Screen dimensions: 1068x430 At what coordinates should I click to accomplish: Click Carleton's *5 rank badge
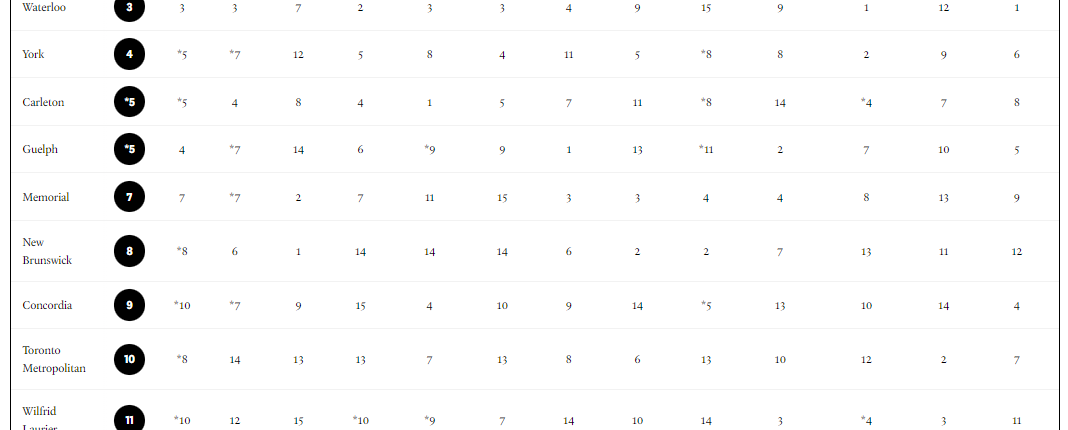click(x=129, y=102)
